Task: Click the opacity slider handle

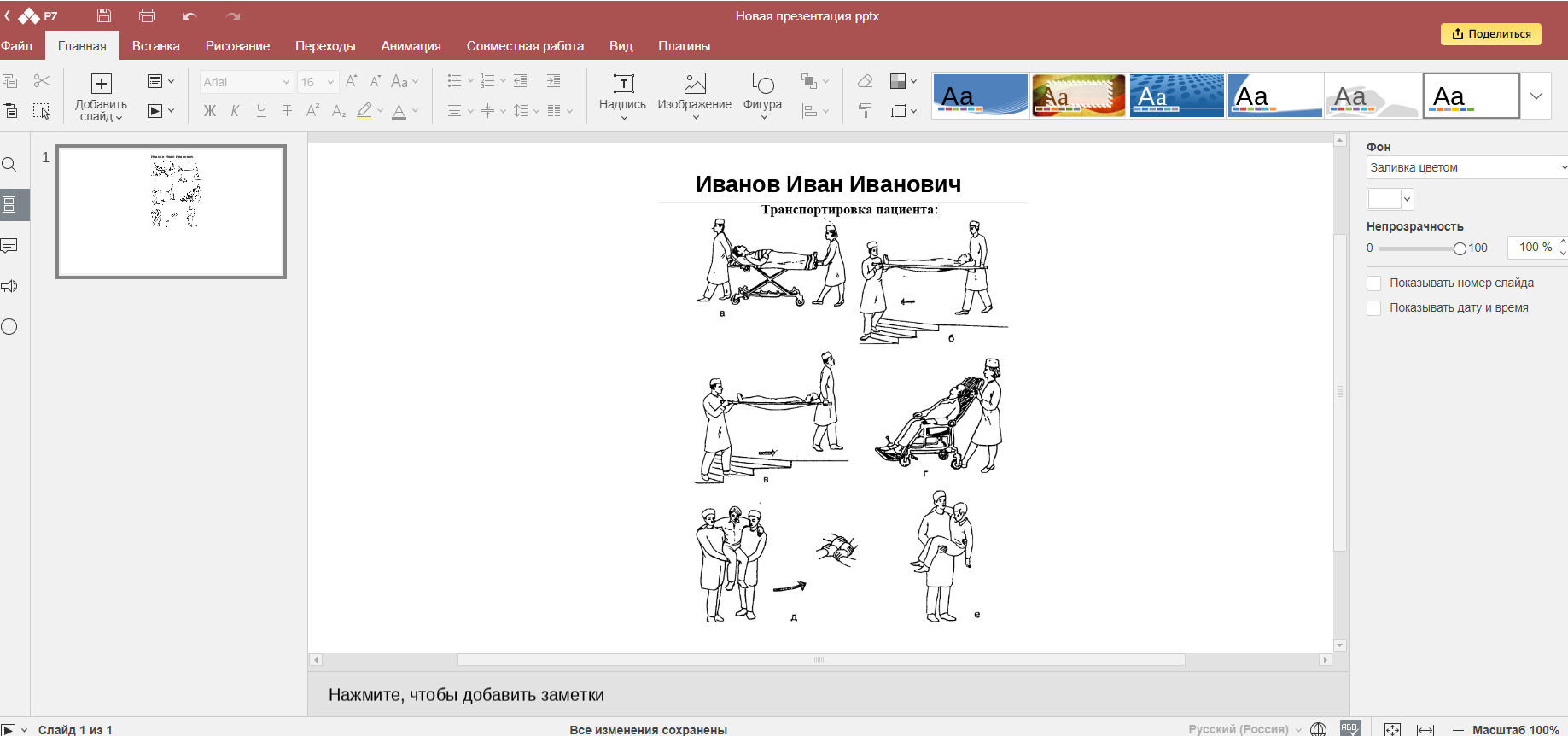Action: pos(1460,248)
